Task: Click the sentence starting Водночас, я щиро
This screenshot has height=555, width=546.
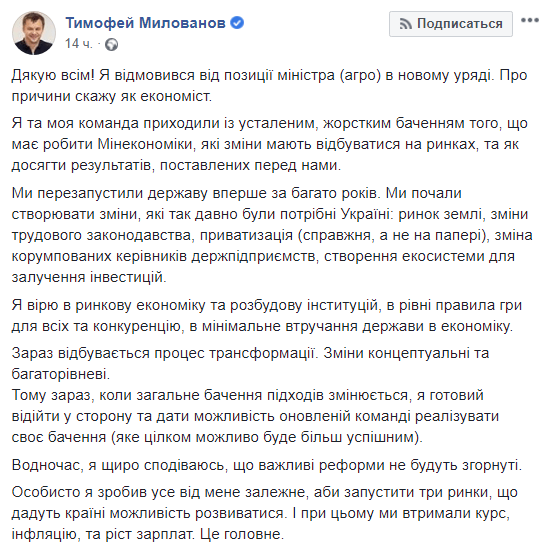Action: 267,465
